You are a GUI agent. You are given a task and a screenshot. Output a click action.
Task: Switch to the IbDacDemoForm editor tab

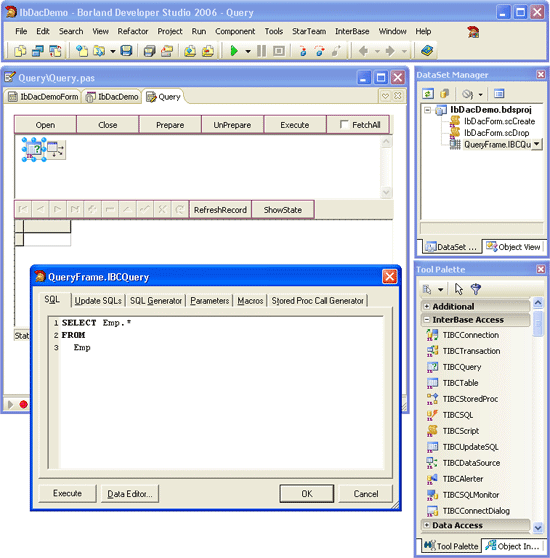coord(43,97)
